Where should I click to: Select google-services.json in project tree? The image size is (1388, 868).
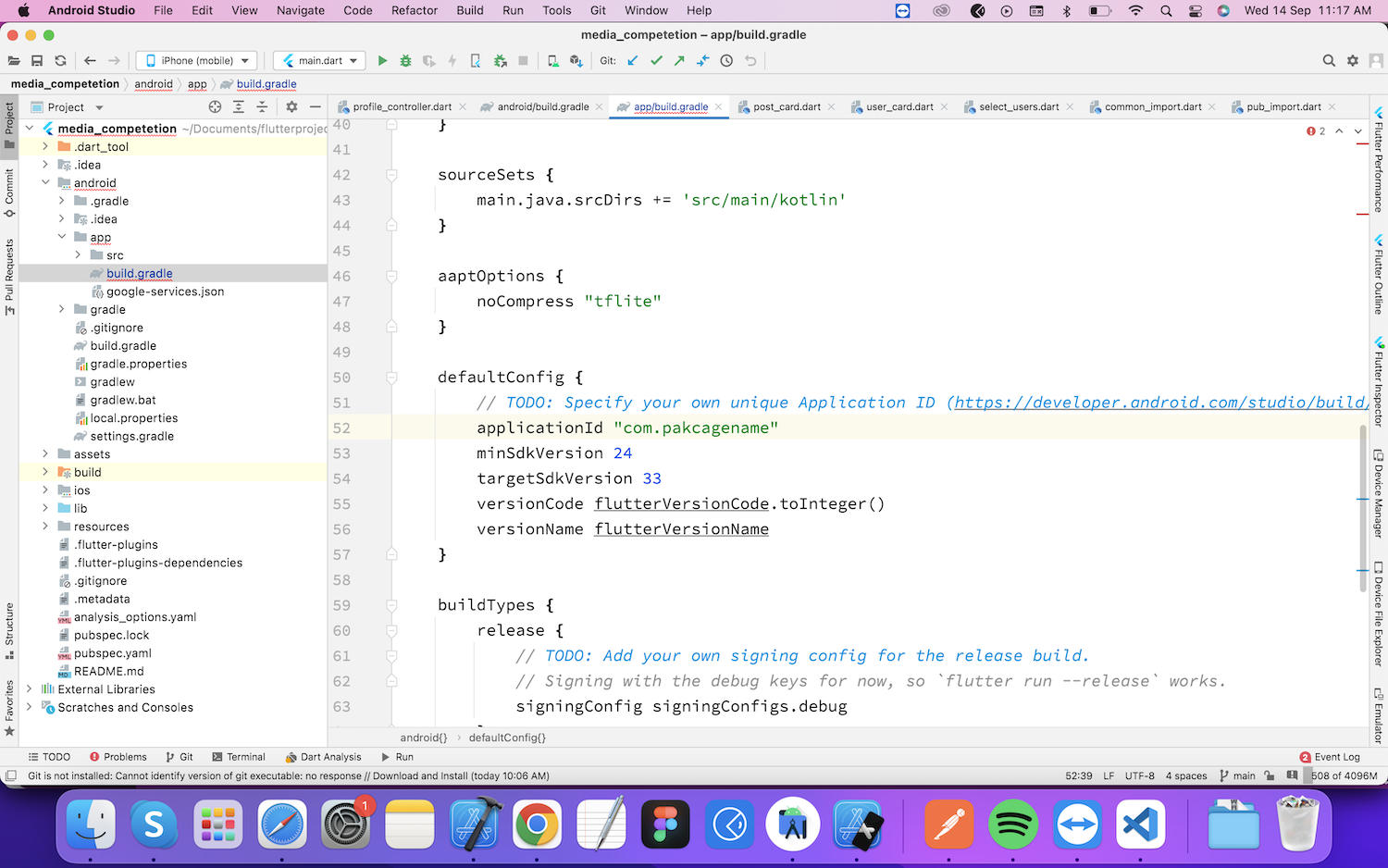click(165, 291)
